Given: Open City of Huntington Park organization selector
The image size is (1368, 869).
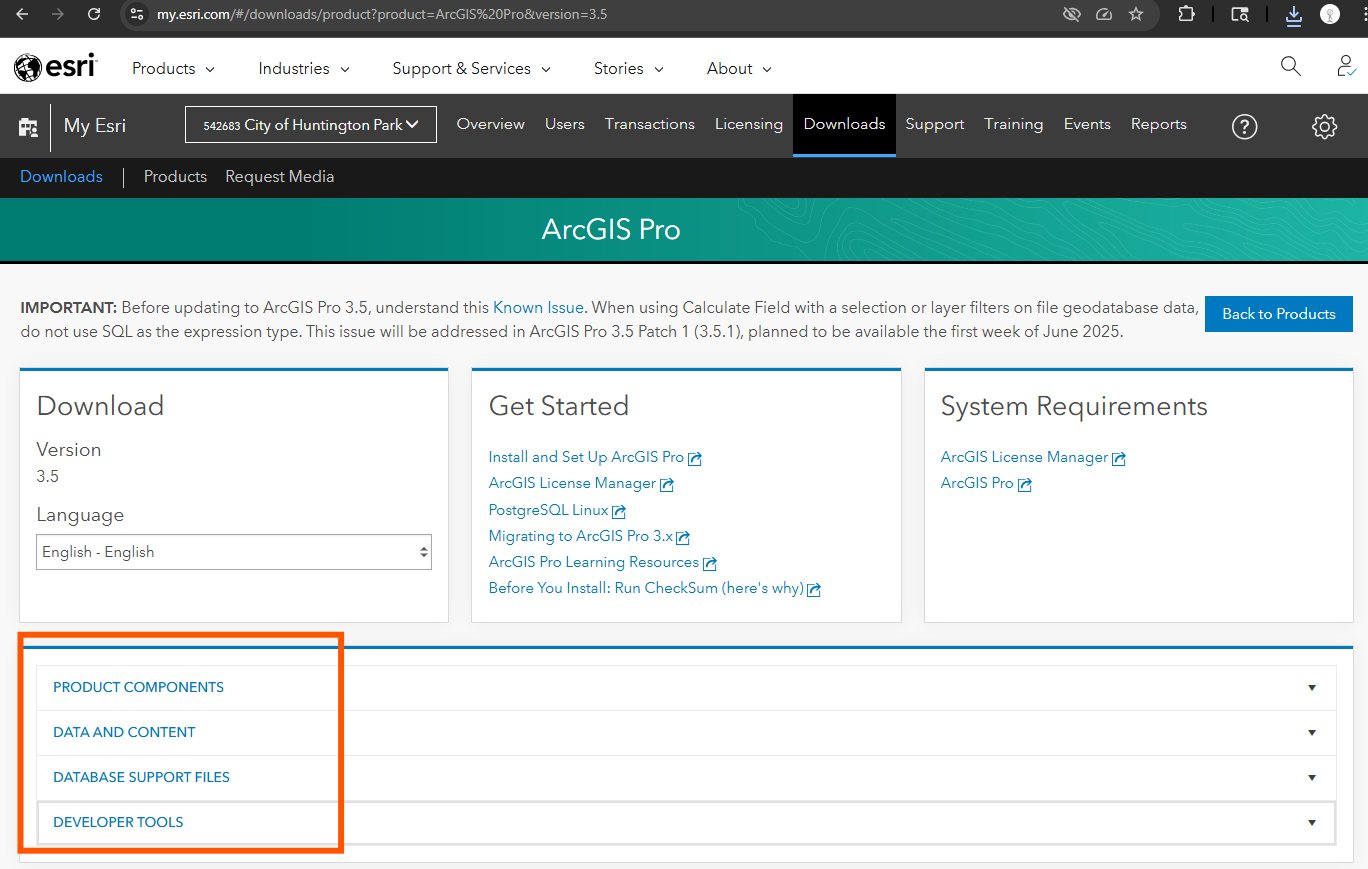Looking at the screenshot, I should 311,124.
